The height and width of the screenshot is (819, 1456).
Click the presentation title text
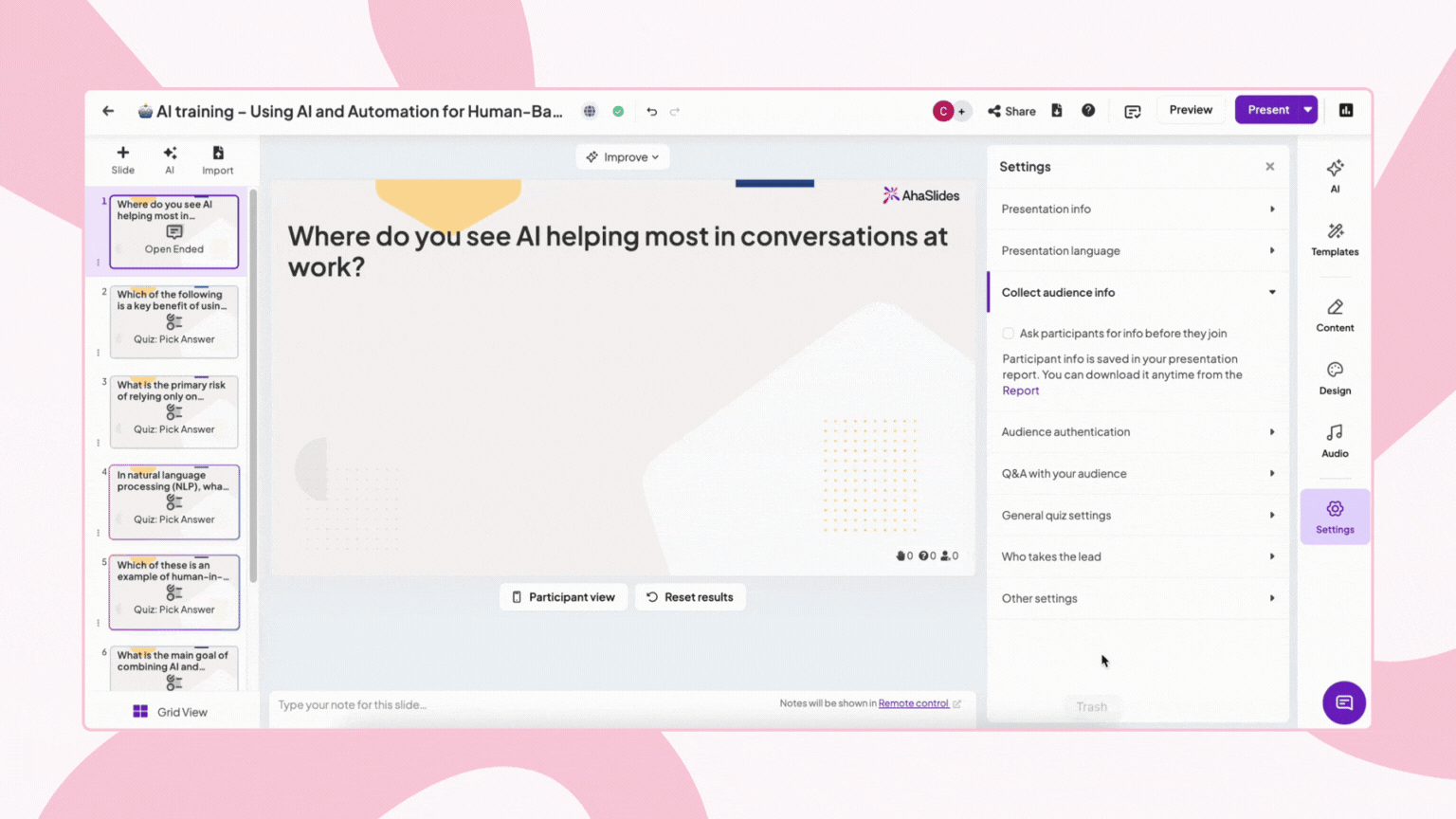359,111
